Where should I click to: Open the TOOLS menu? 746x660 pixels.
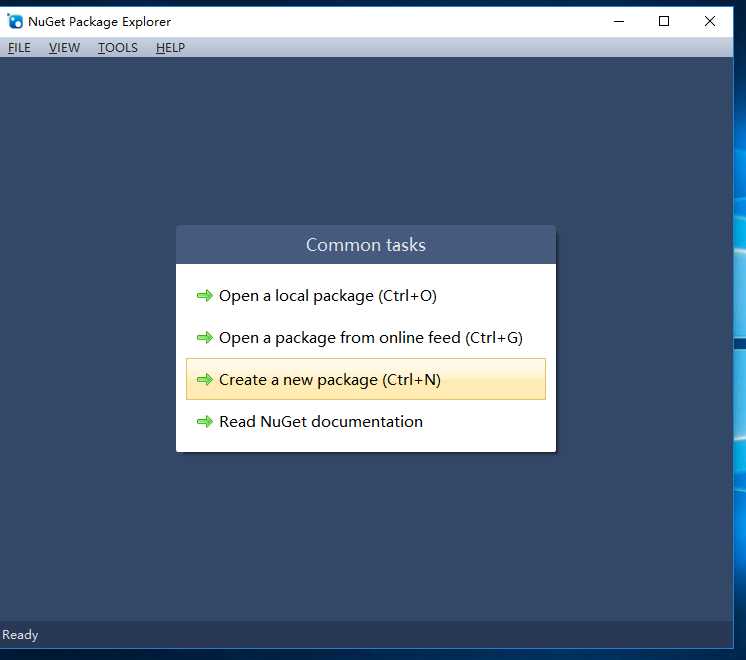(118, 48)
